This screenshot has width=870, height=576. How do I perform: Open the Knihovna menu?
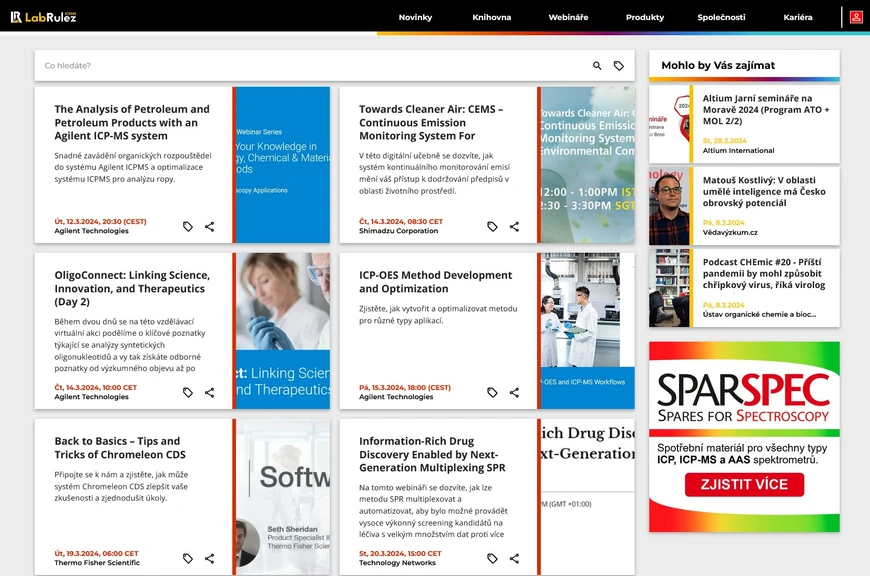tap(492, 17)
